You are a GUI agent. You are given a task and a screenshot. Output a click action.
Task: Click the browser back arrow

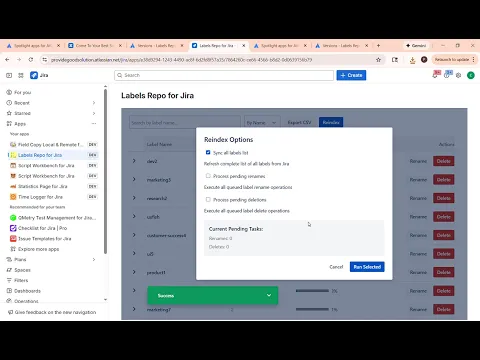pyautogui.click(x=7, y=60)
